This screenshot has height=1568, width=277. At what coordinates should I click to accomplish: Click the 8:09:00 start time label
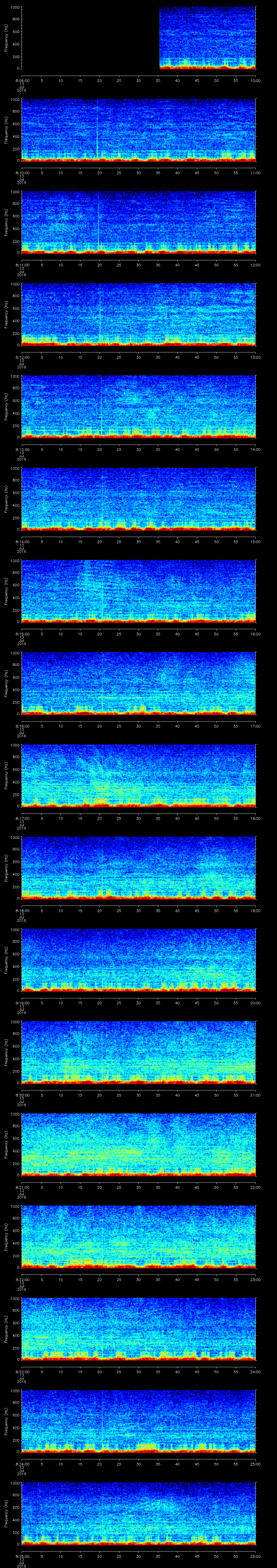click(21, 80)
